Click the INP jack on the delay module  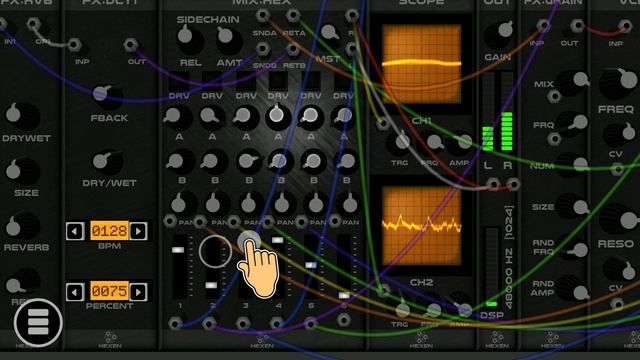(x=74, y=44)
